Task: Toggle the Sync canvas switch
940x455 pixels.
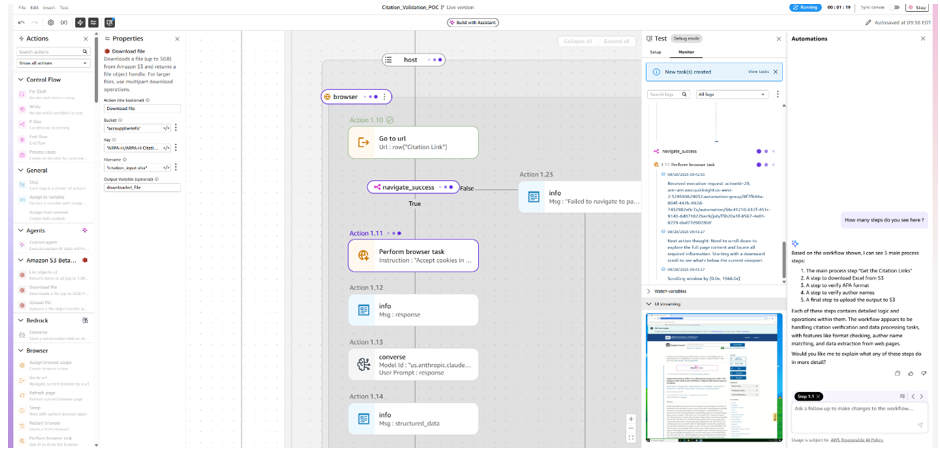Action: 896,7
